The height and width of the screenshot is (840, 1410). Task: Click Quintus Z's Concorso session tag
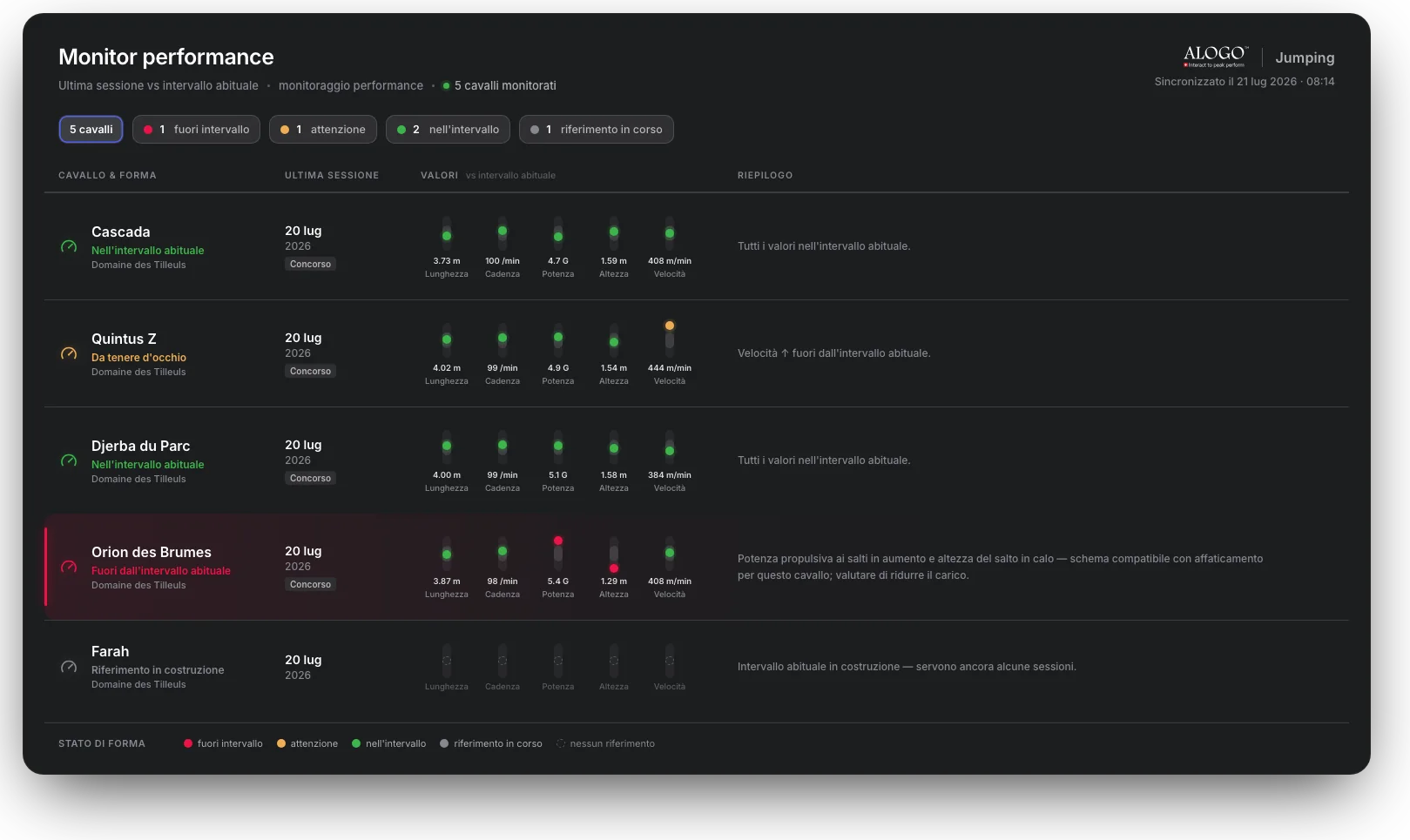311,371
